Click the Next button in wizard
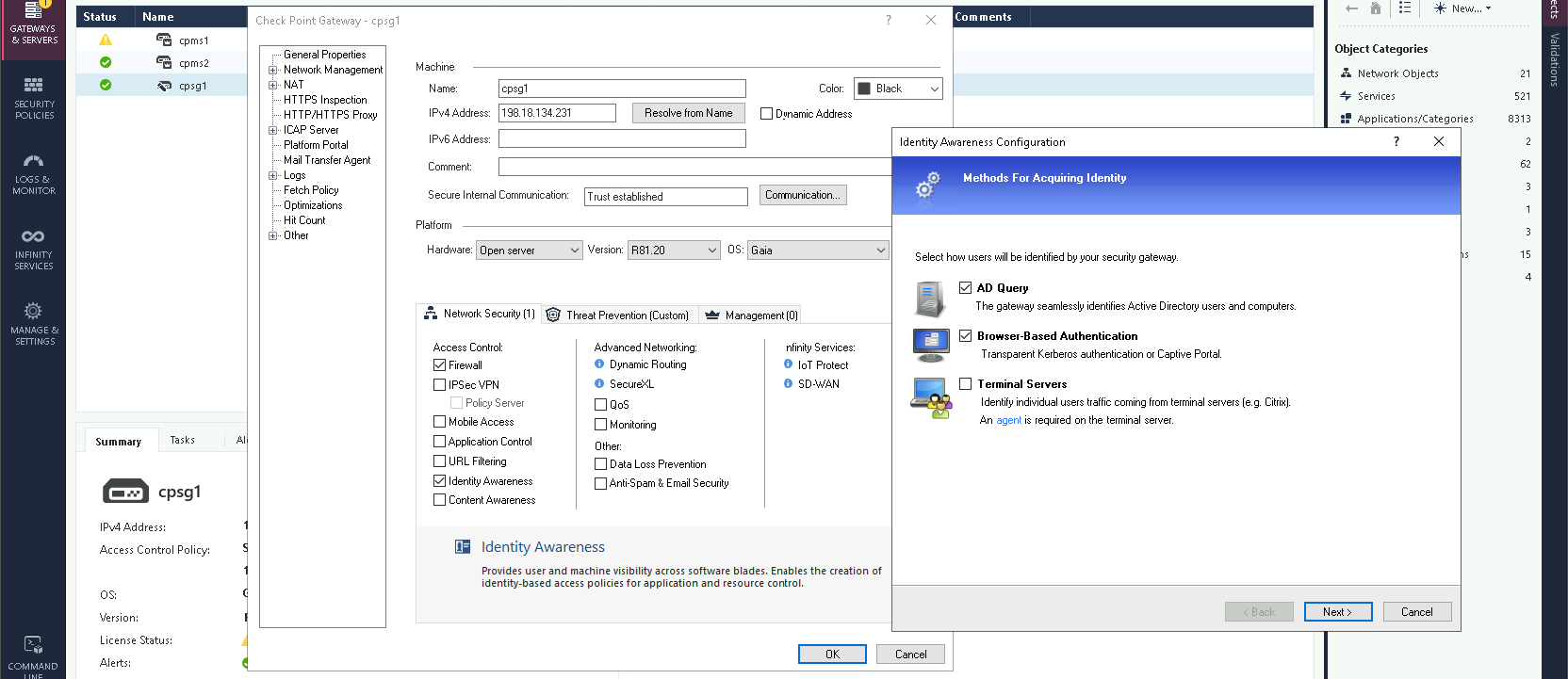This screenshot has width=1568, height=679. coord(1337,612)
